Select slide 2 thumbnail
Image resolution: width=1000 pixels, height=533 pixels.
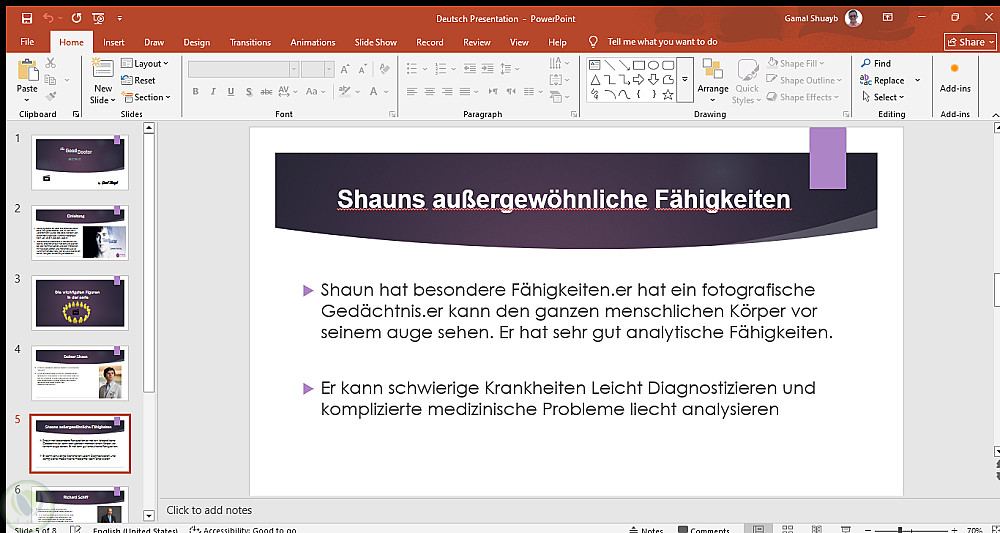(x=80, y=232)
